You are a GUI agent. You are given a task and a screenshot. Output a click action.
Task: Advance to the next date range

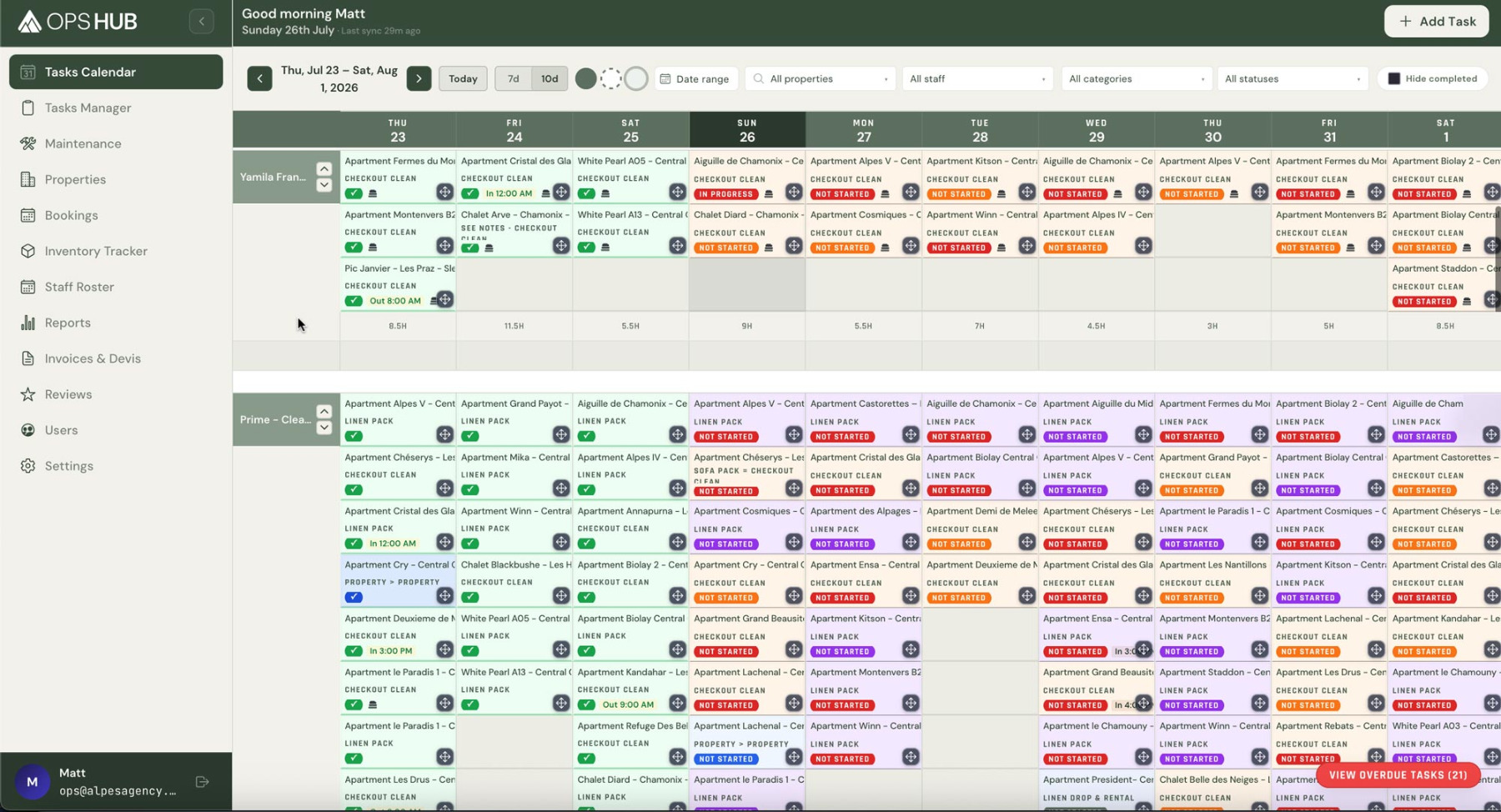(x=419, y=78)
